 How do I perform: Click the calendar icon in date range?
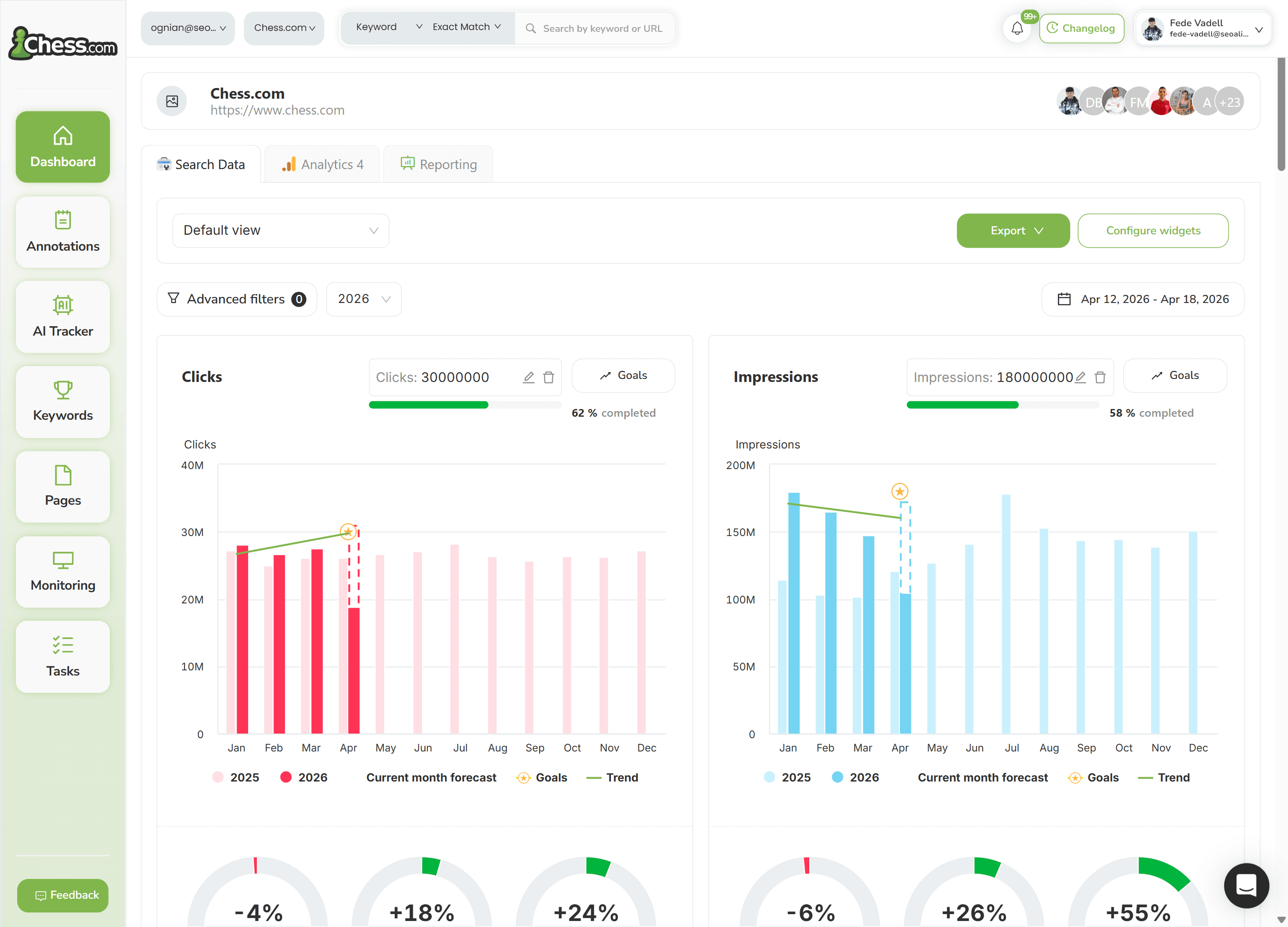pos(1064,299)
